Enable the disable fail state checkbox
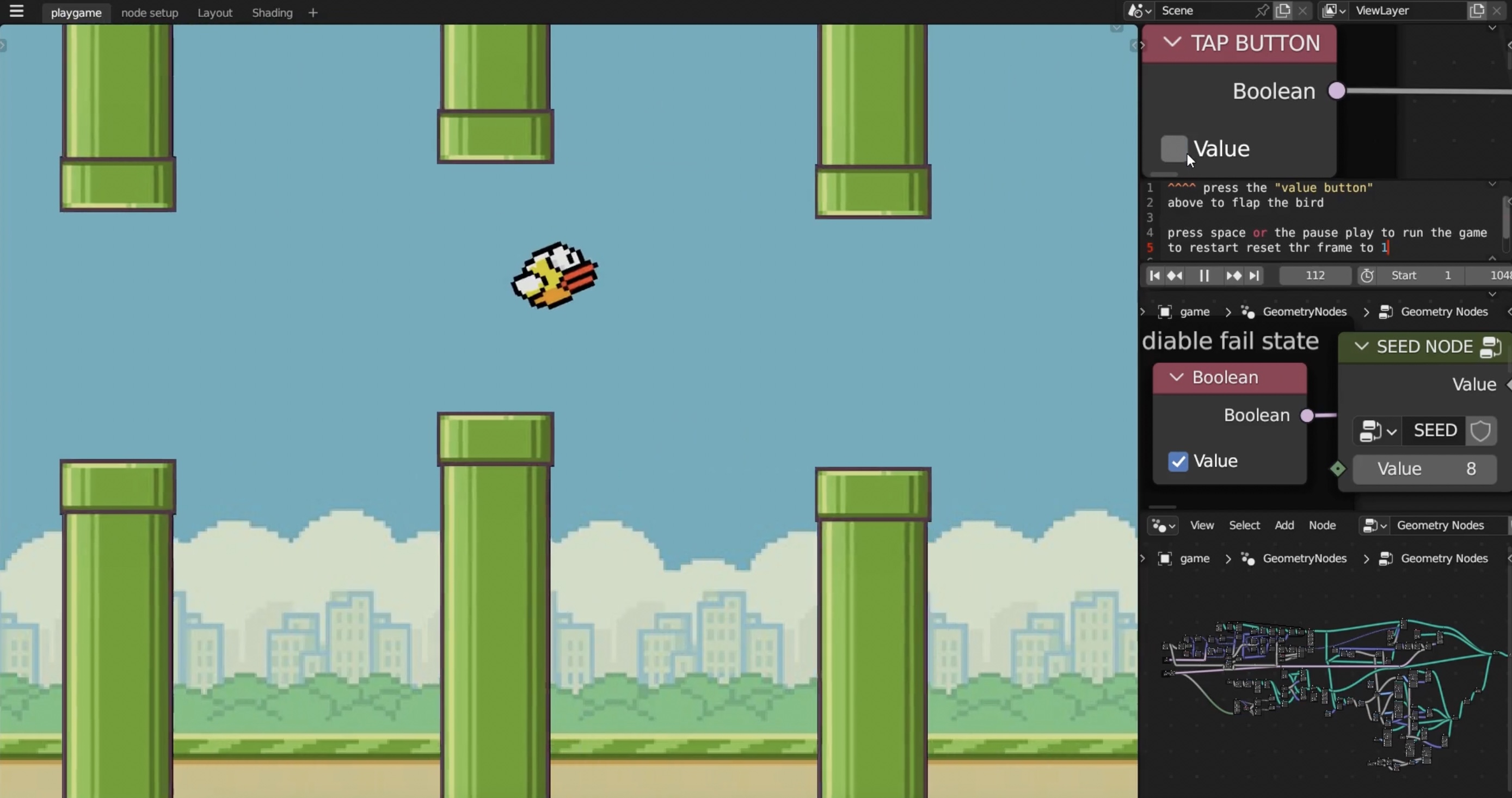Screen dimensions: 1512x798 tap(1178, 460)
